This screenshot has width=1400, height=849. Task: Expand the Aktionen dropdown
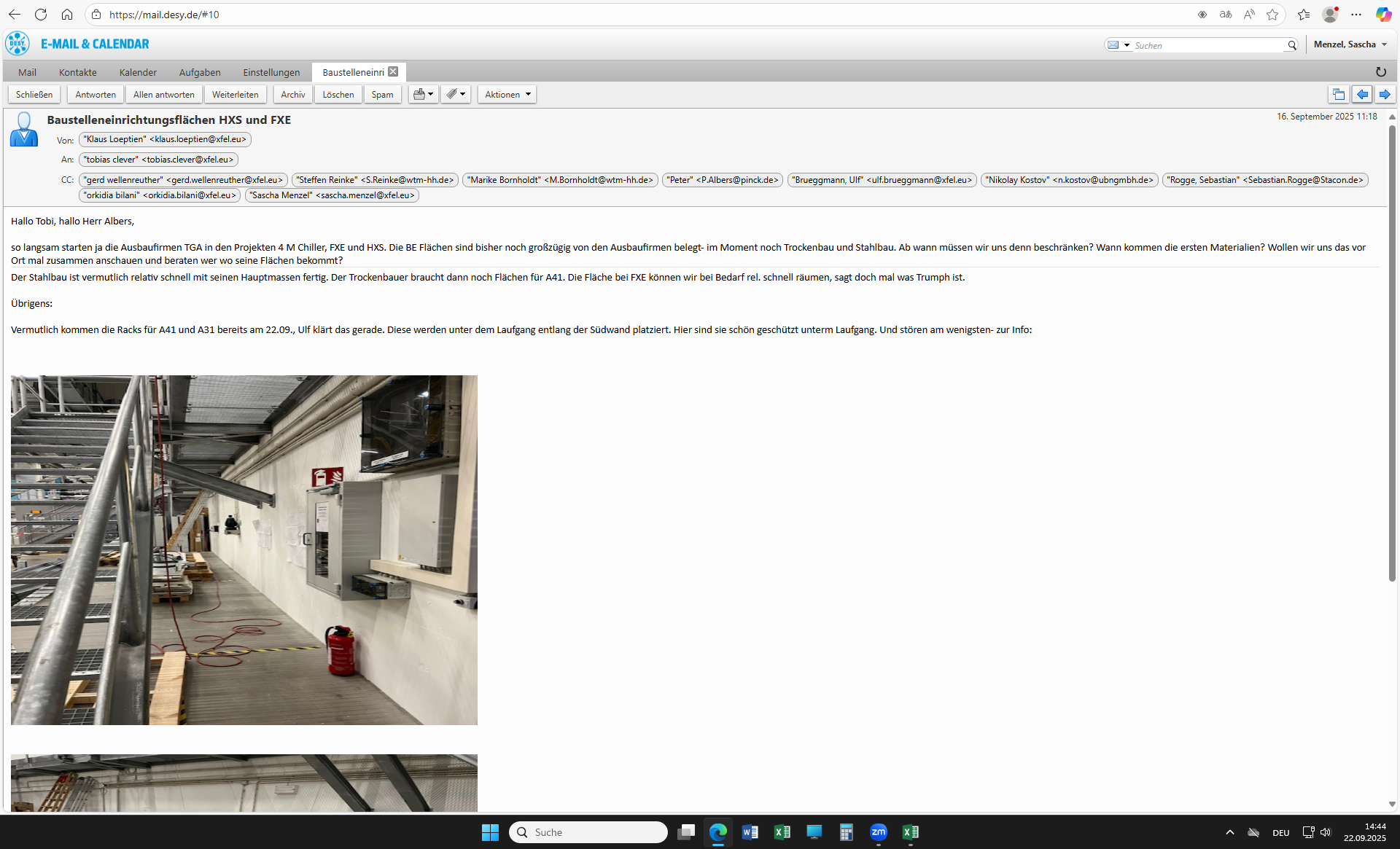point(507,94)
